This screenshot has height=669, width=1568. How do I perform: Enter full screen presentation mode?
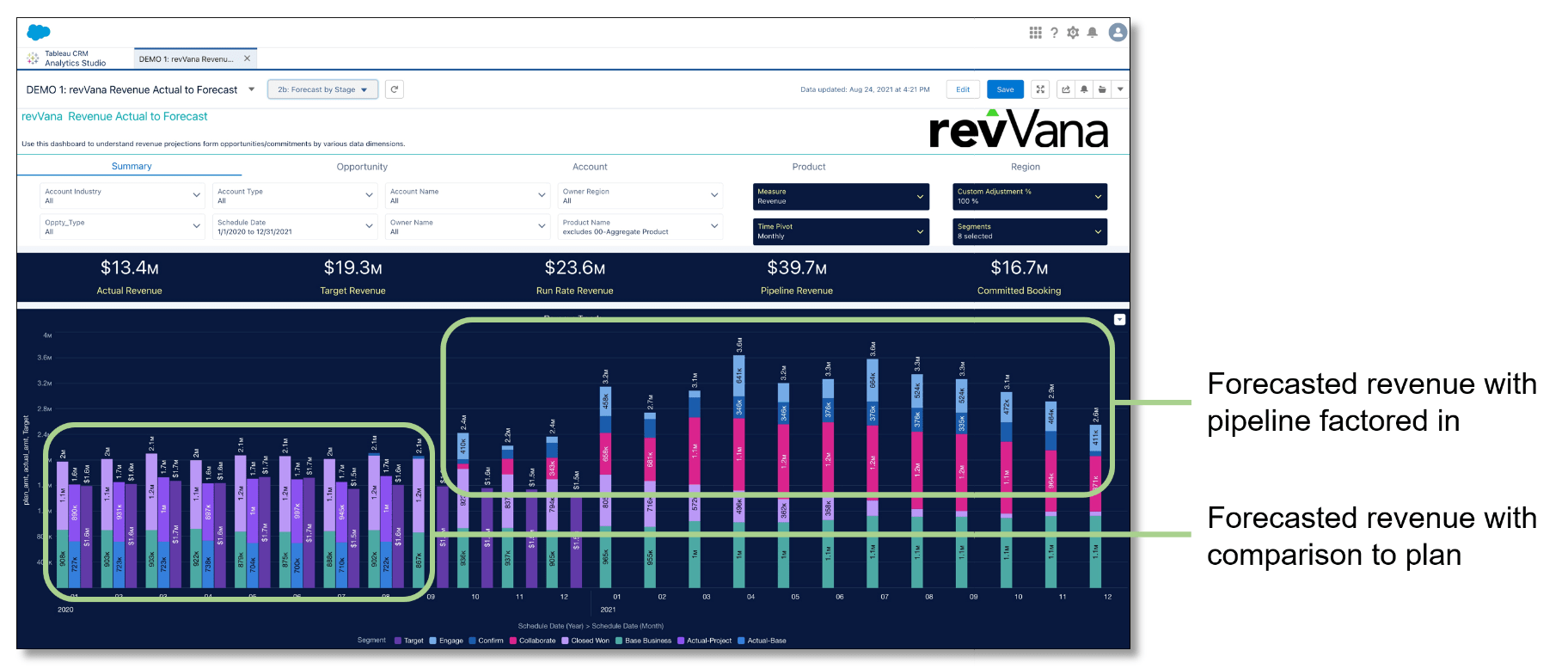[x=1040, y=89]
